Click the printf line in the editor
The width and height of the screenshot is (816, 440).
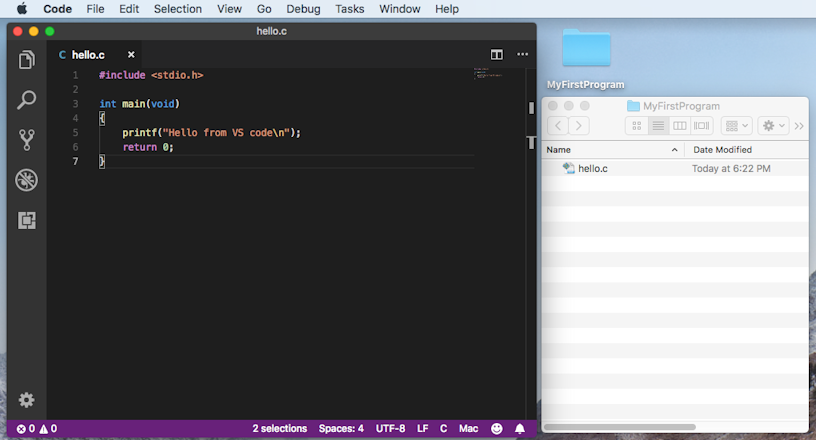211,133
